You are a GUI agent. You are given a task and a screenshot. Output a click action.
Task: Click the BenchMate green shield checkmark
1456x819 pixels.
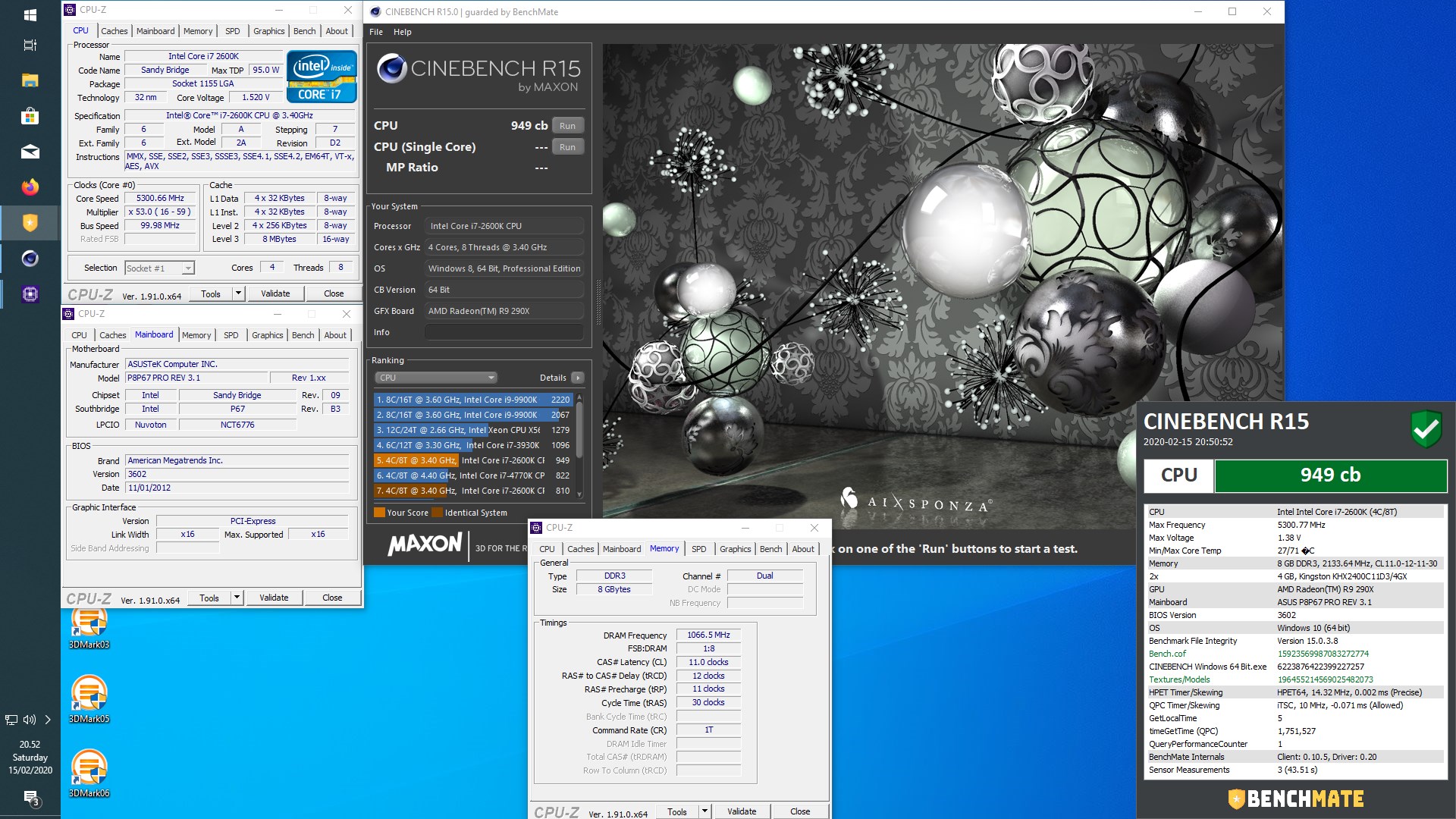coord(1426,429)
